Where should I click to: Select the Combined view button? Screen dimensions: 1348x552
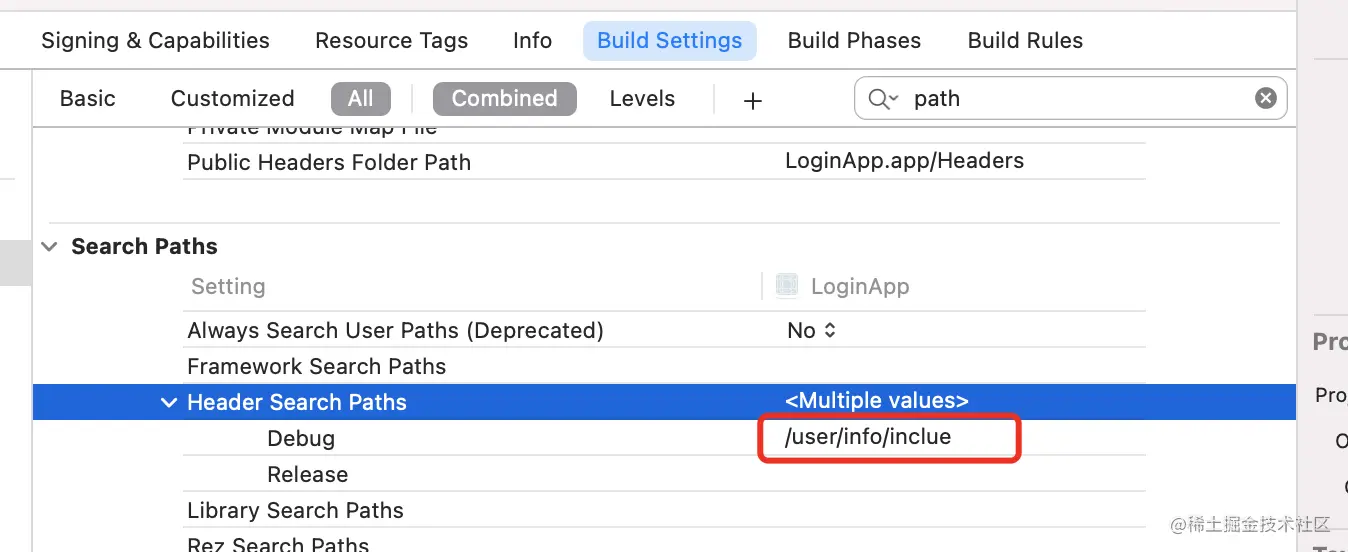(504, 98)
